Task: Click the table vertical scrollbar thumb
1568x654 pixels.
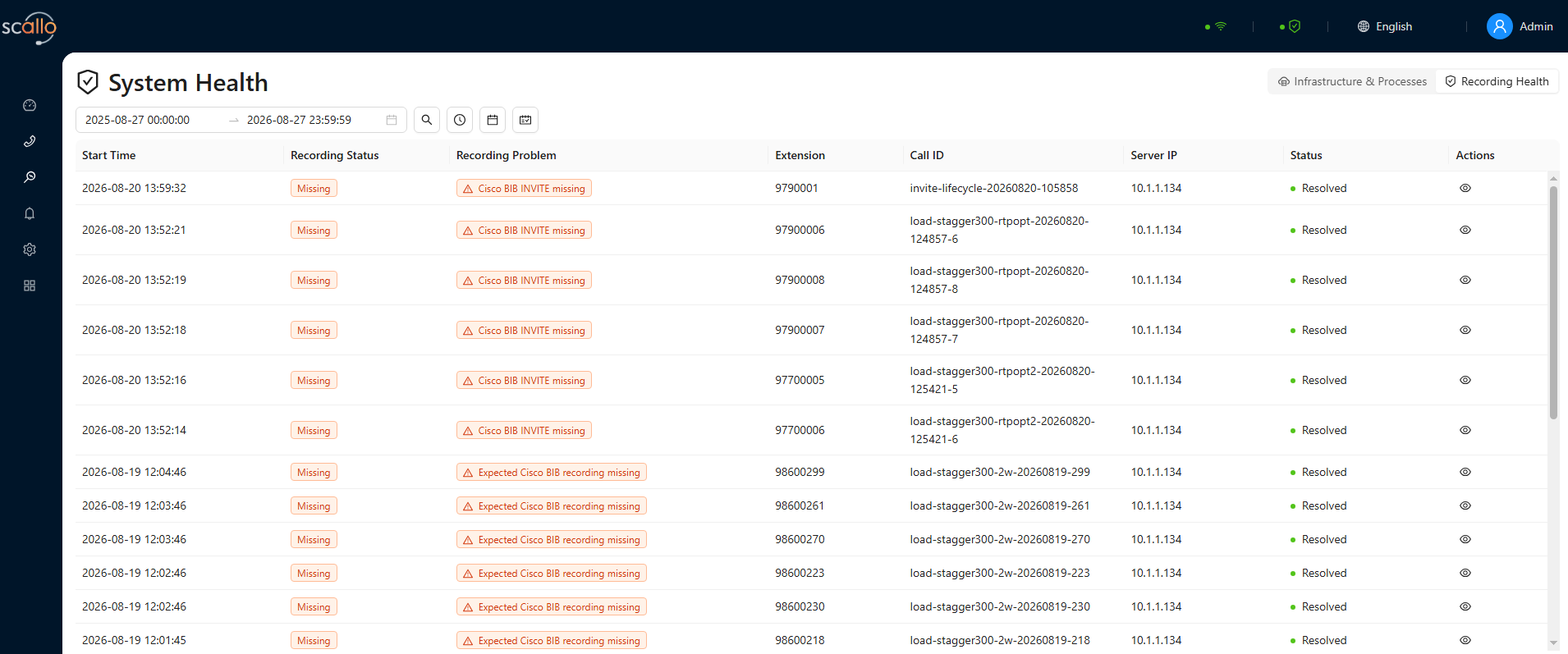Action: pos(1553,303)
